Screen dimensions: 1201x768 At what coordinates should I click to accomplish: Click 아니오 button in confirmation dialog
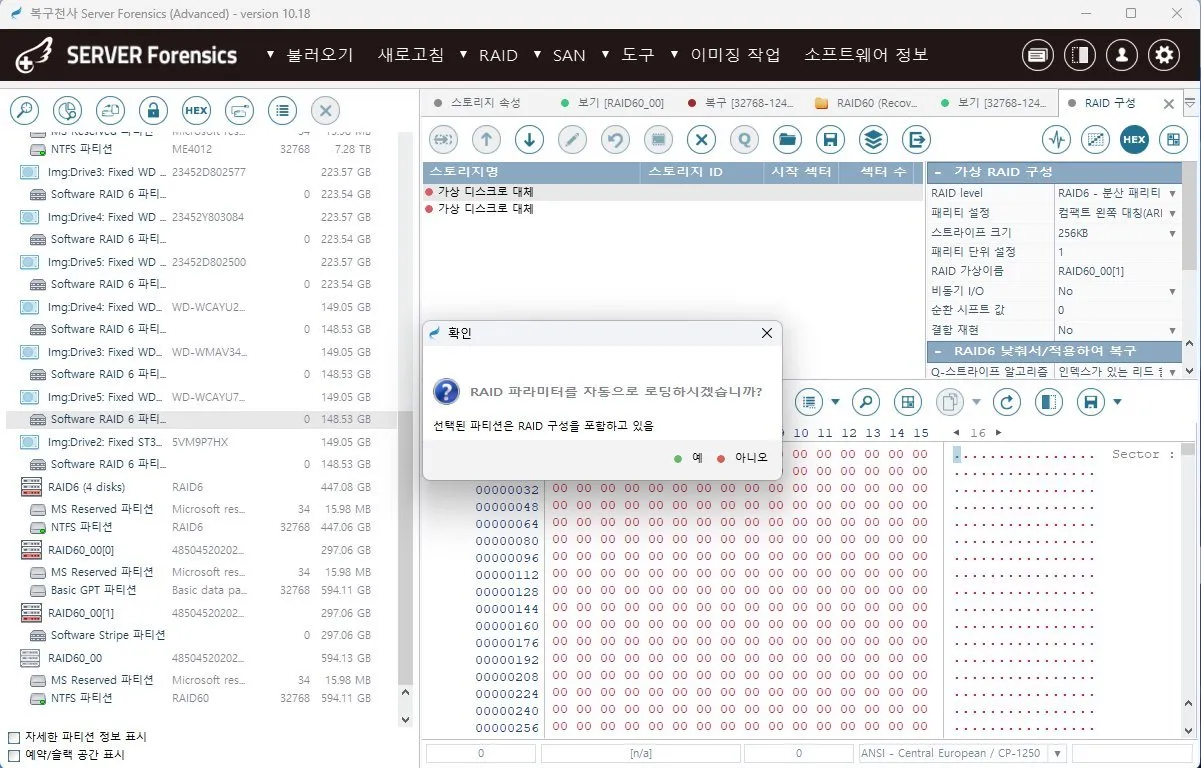tap(742, 457)
